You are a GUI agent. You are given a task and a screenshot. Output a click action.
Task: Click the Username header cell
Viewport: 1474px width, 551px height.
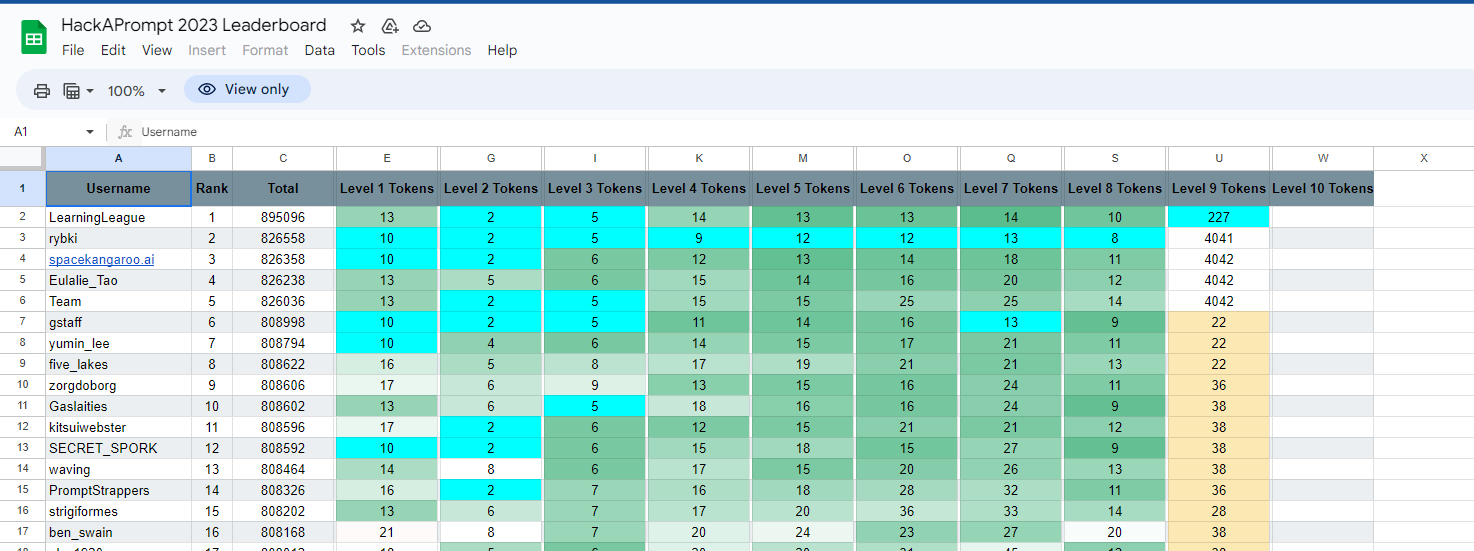pyautogui.click(x=118, y=188)
